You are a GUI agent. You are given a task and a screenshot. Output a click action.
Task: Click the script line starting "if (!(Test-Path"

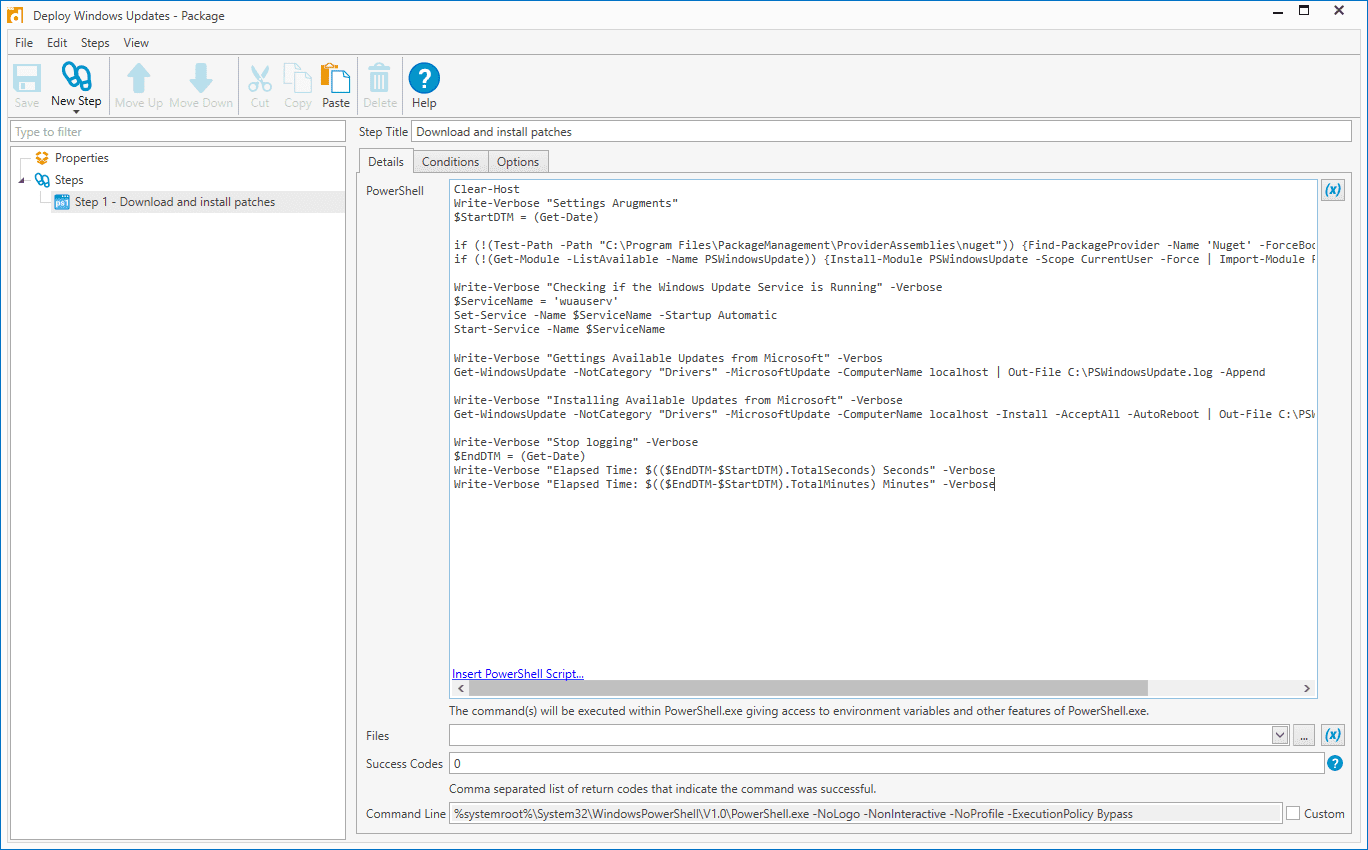(884, 245)
